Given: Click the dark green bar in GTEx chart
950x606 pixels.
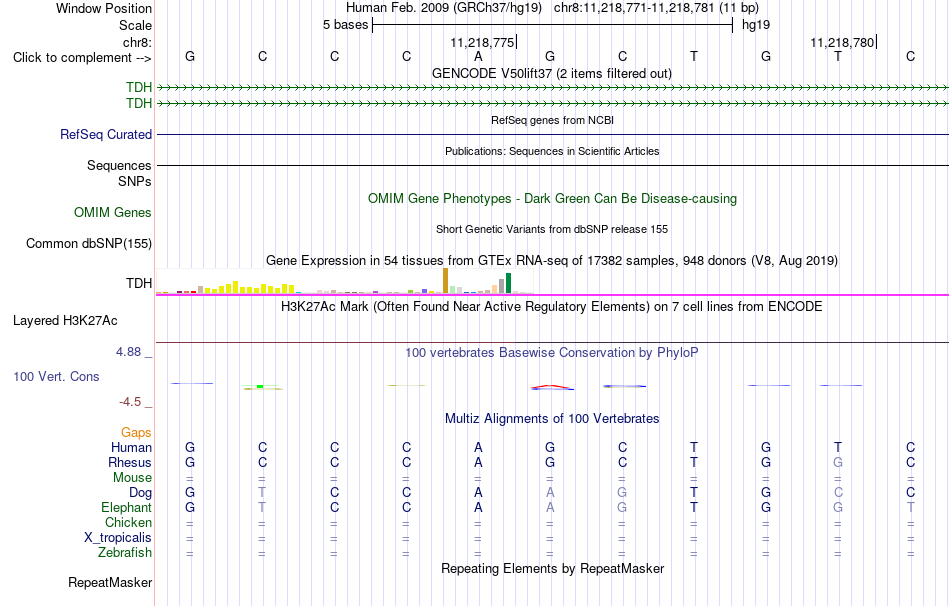Looking at the screenshot, I should tap(509, 283).
